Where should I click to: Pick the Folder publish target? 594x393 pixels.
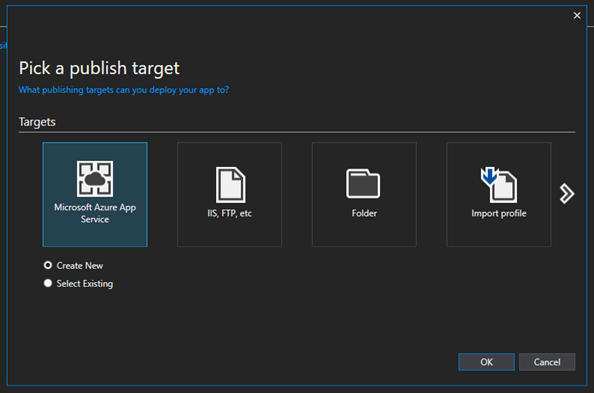point(364,194)
